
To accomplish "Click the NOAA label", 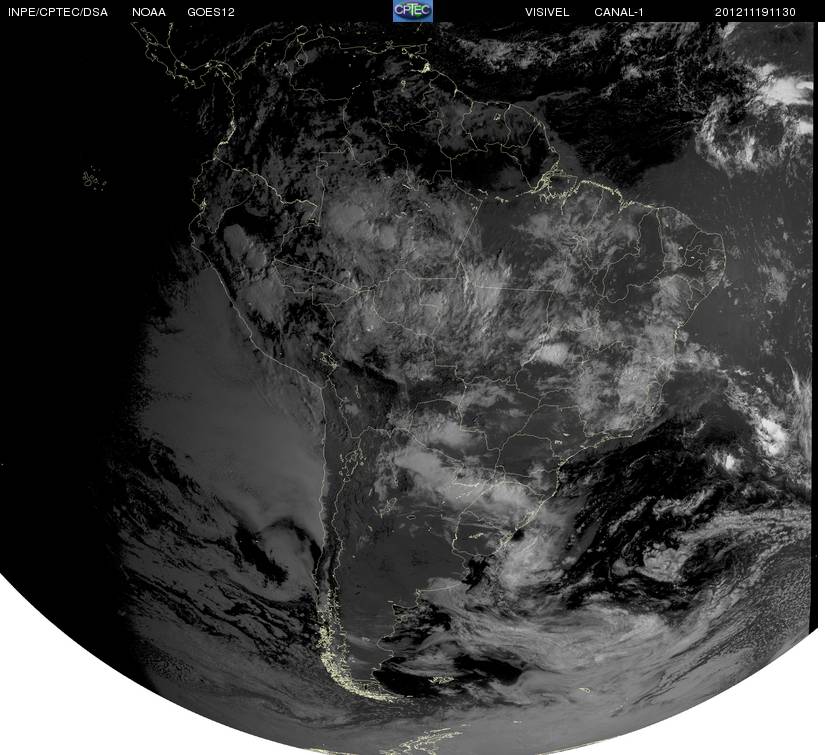I will tap(149, 12).
